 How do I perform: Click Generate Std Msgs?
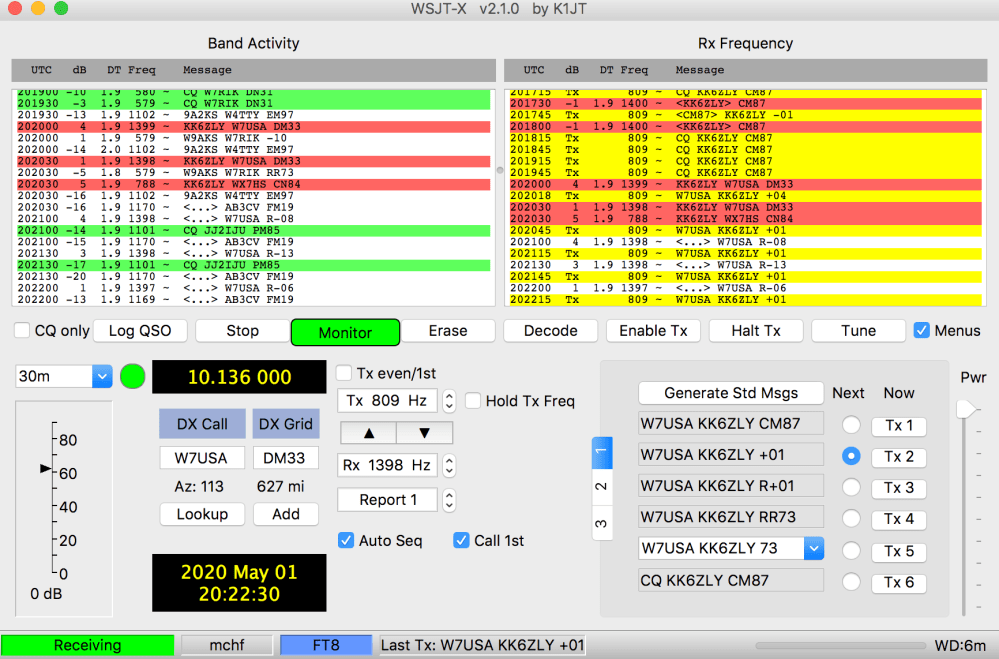pyautogui.click(x=730, y=393)
